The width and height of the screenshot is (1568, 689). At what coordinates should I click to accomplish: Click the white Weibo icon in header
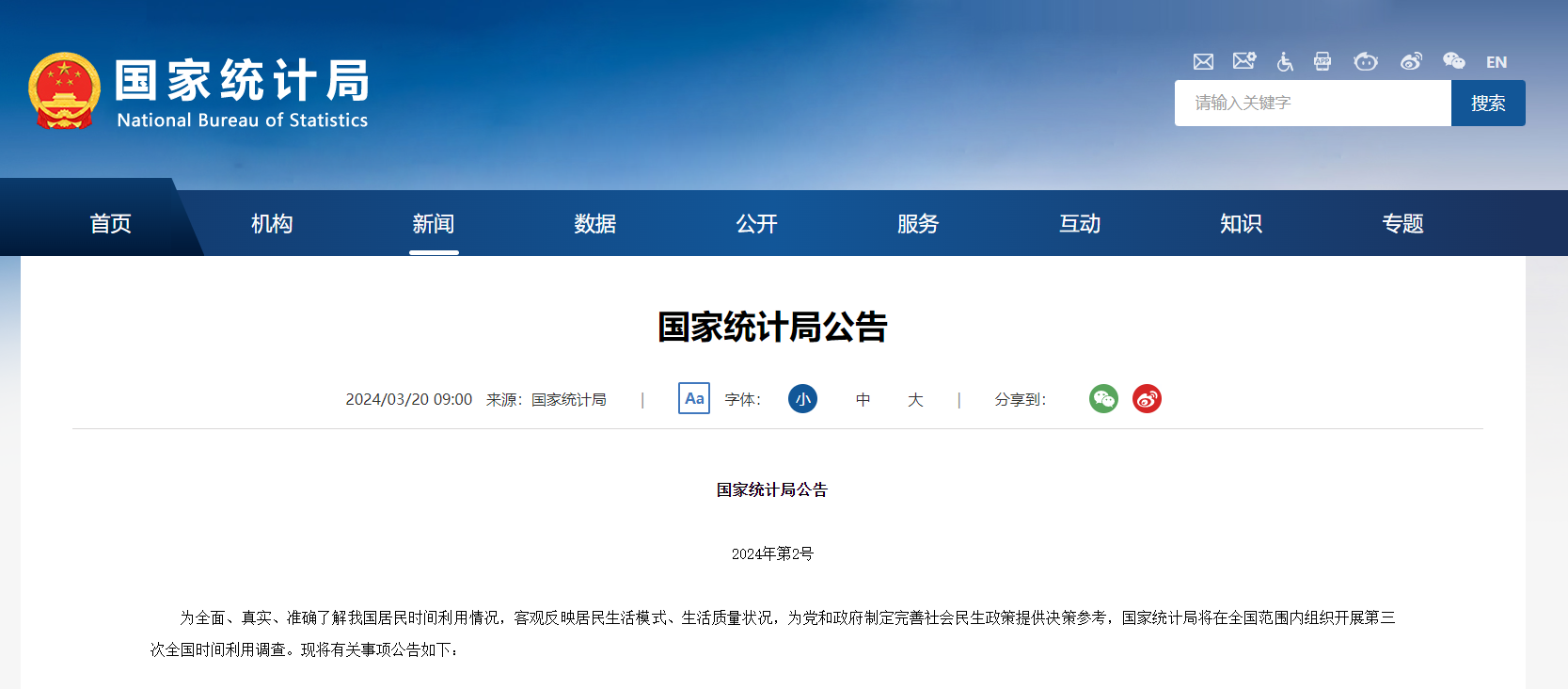(x=1411, y=62)
